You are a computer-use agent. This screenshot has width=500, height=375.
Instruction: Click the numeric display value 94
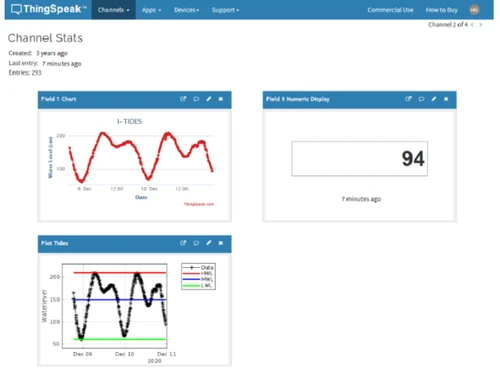pos(413,159)
